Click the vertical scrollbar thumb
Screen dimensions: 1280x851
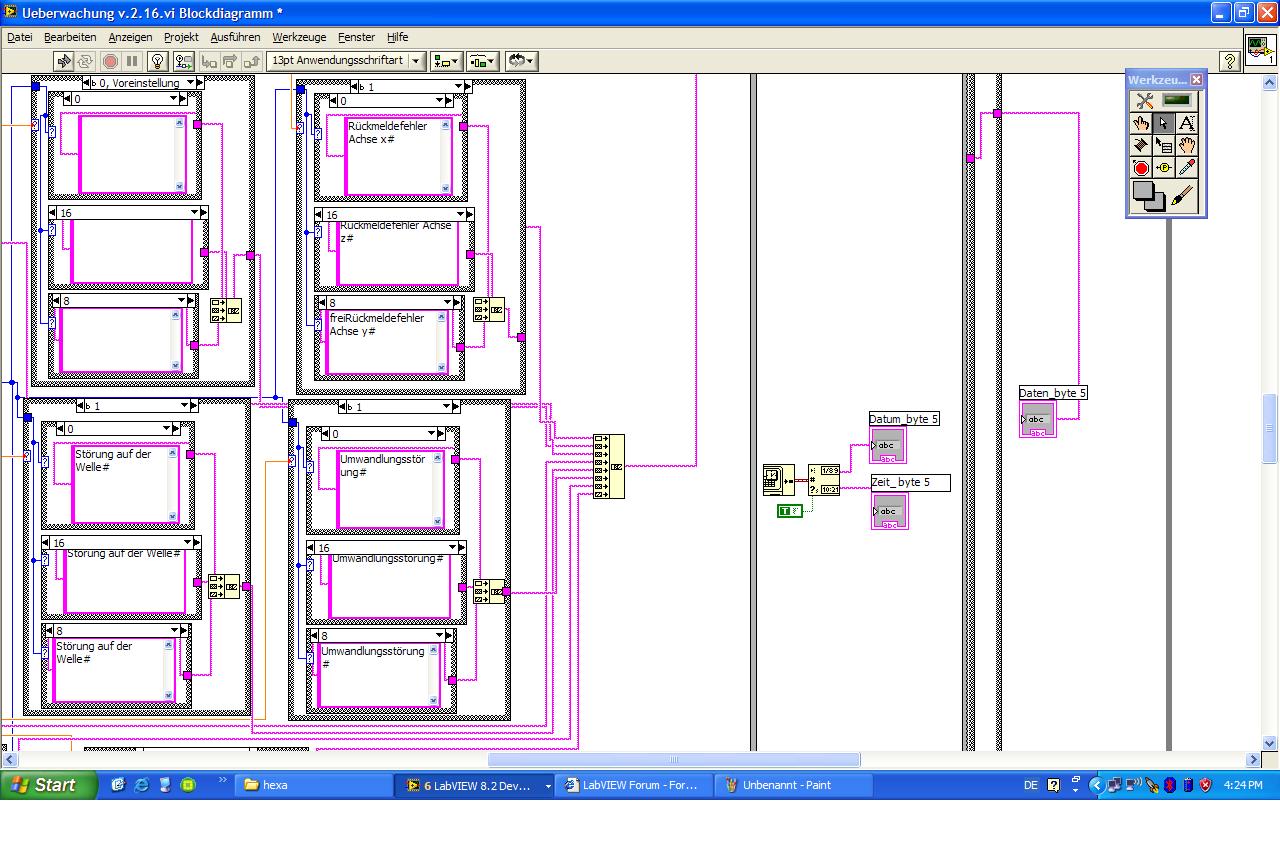(x=1271, y=429)
